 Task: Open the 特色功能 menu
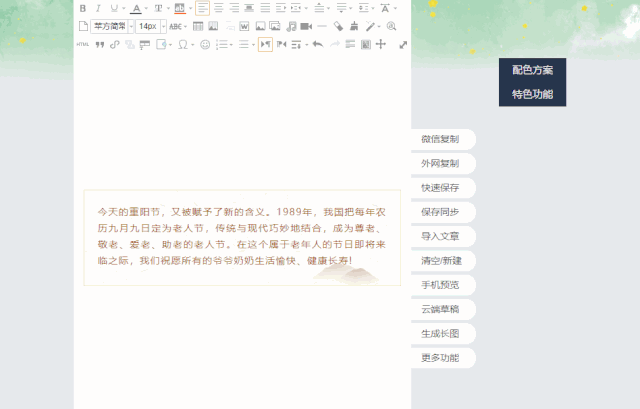point(532,94)
